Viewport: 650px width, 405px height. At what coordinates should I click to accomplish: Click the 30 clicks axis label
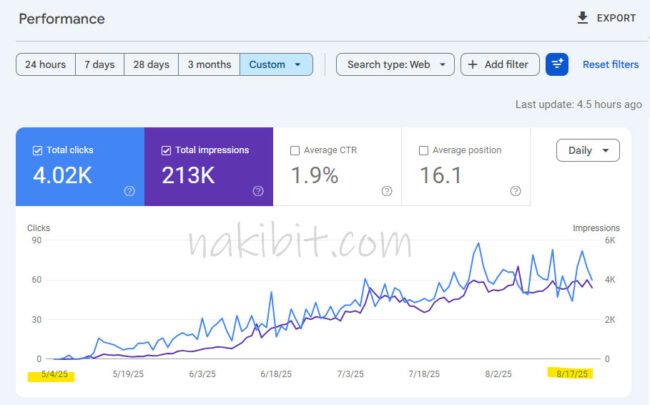[36, 320]
